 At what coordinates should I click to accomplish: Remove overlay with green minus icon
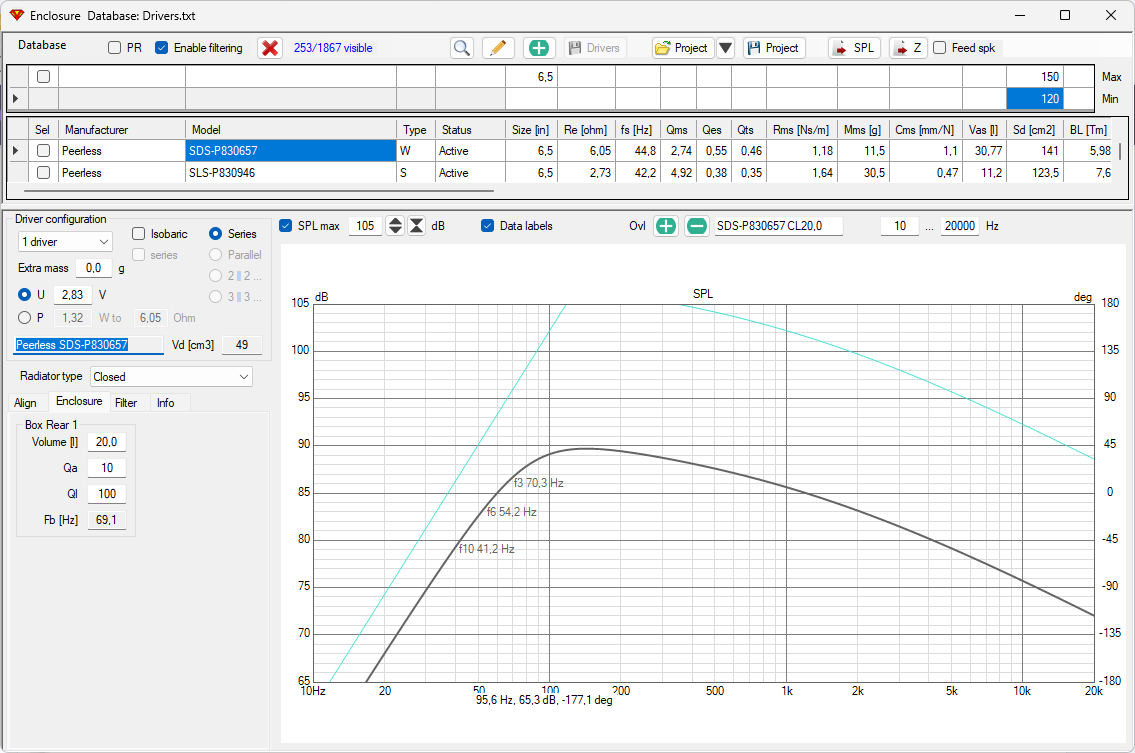point(696,226)
